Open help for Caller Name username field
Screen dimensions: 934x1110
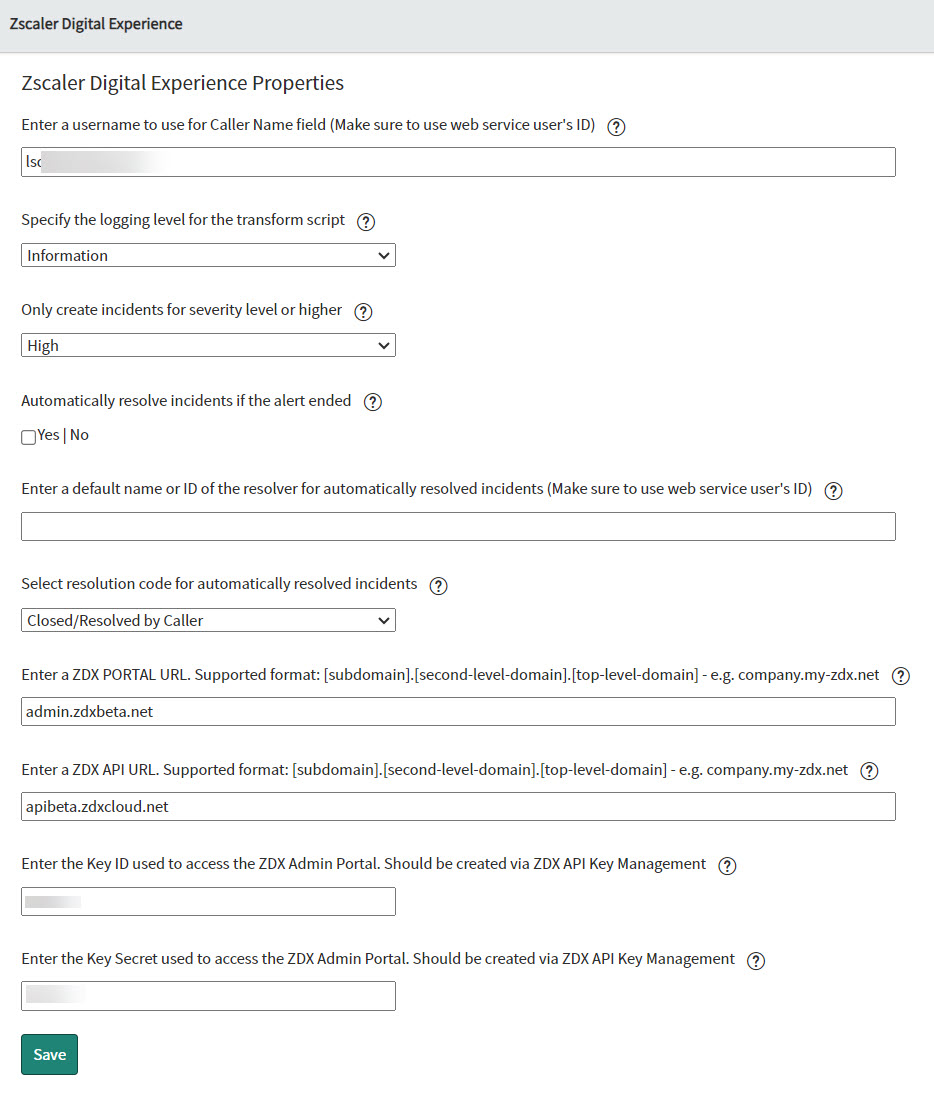(x=616, y=127)
